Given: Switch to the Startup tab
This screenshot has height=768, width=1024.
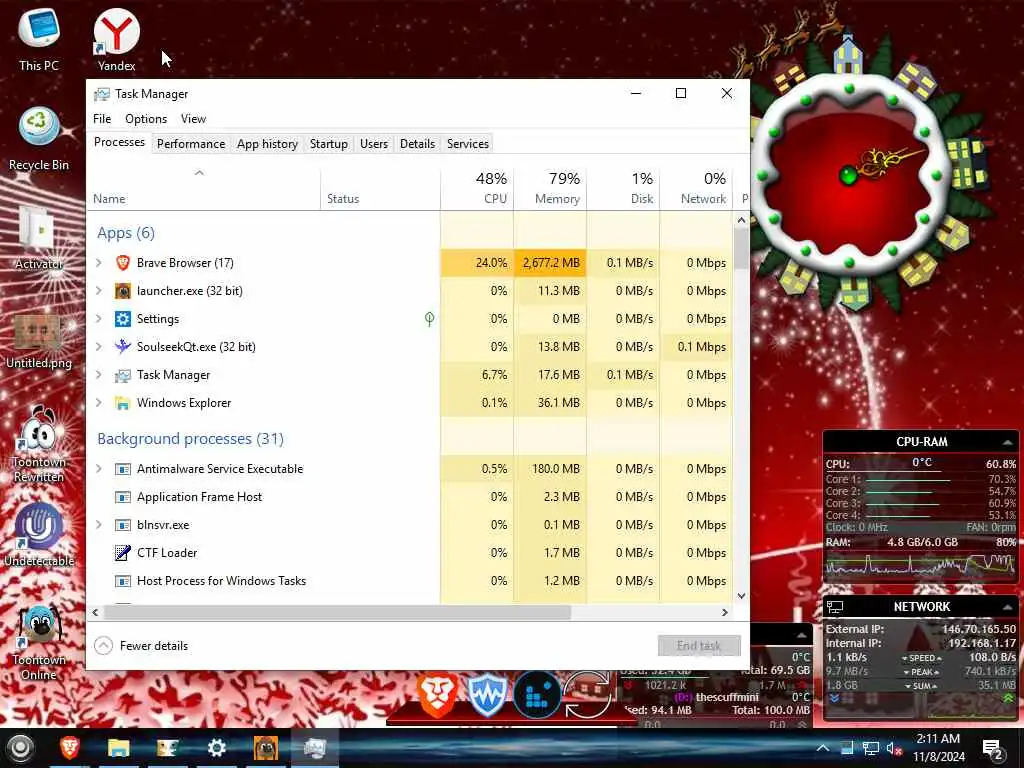Looking at the screenshot, I should (x=328, y=144).
